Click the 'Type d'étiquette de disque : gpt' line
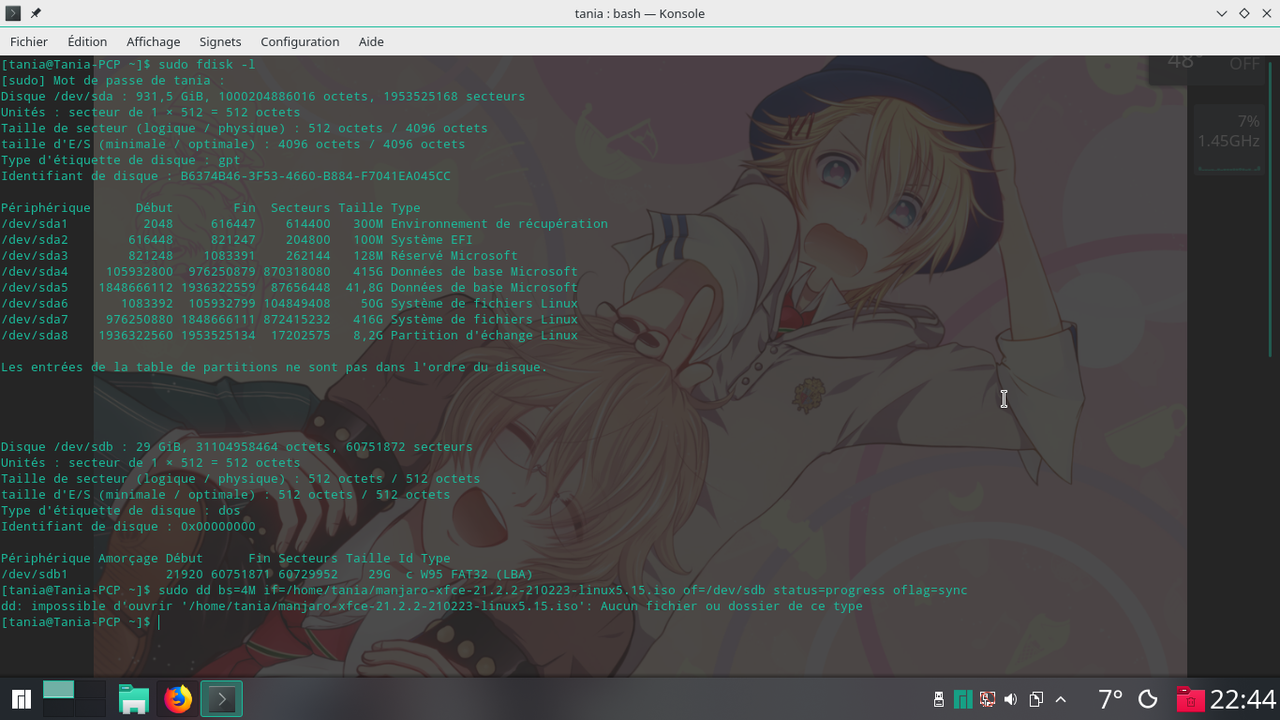1280x720 pixels. 120,160
